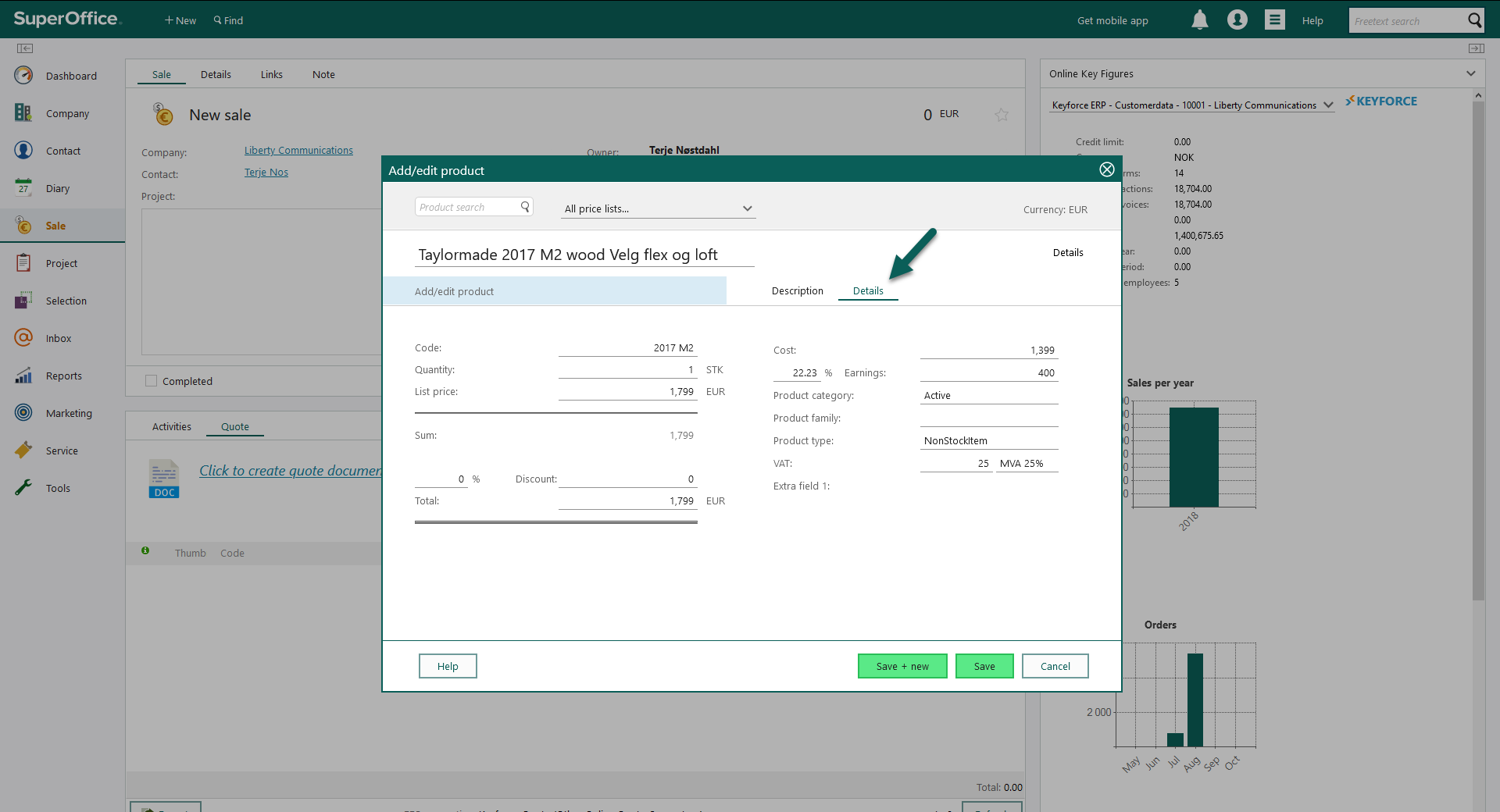Open the All price lists dropdown
This screenshot has width=1500, height=812.
coord(658,208)
